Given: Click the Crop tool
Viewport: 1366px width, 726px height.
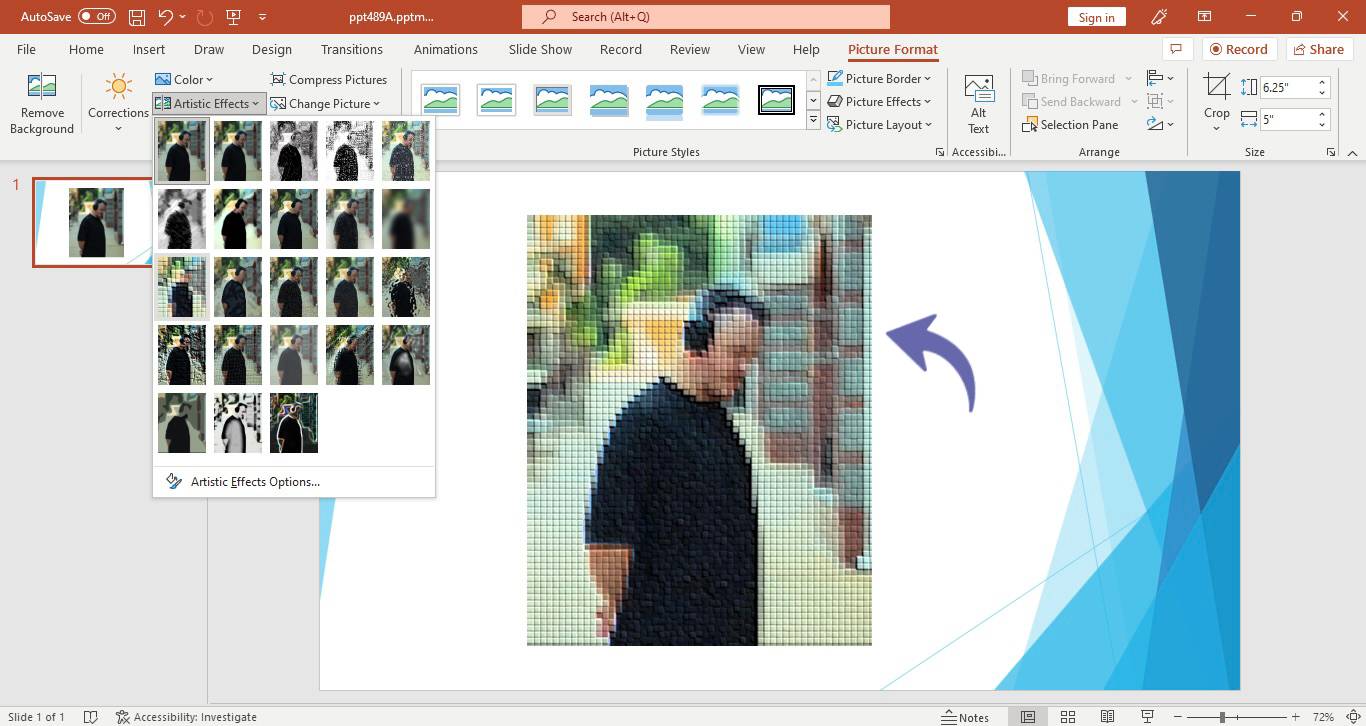Looking at the screenshot, I should (x=1216, y=88).
